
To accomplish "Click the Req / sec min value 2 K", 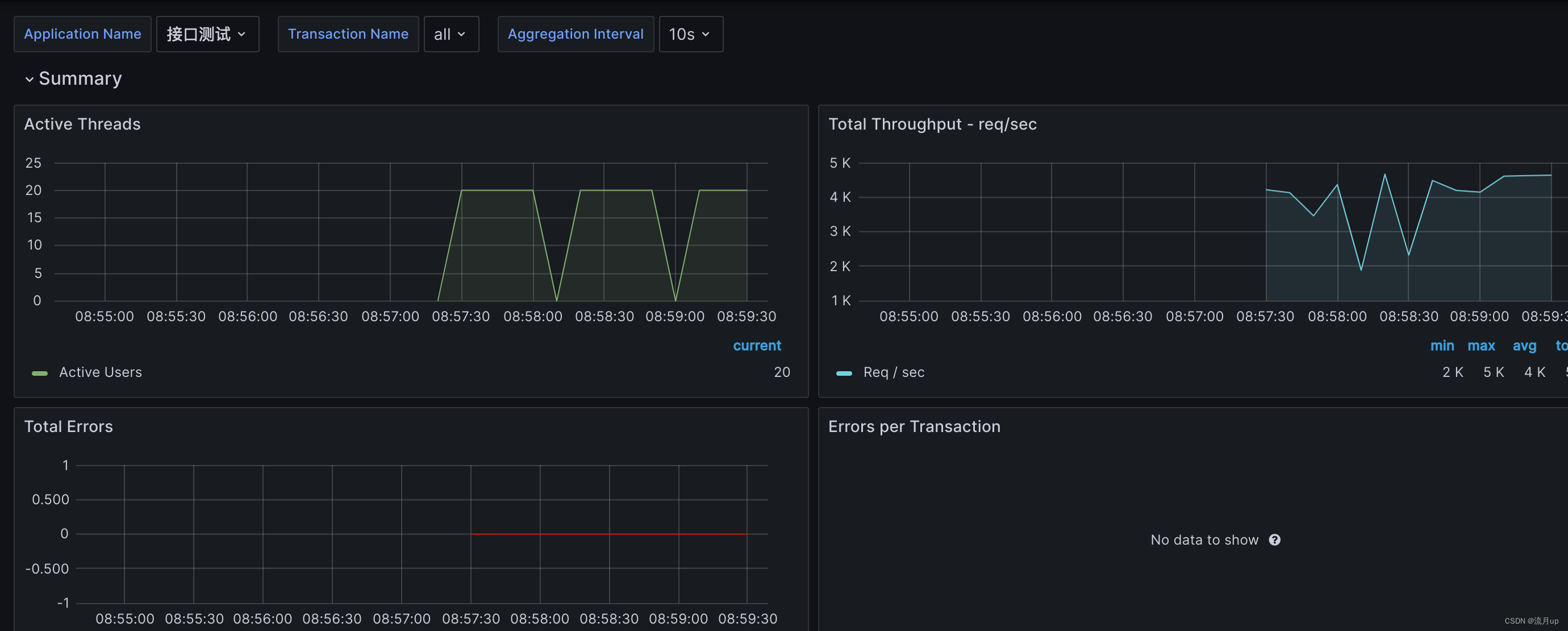I will [1452, 372].
